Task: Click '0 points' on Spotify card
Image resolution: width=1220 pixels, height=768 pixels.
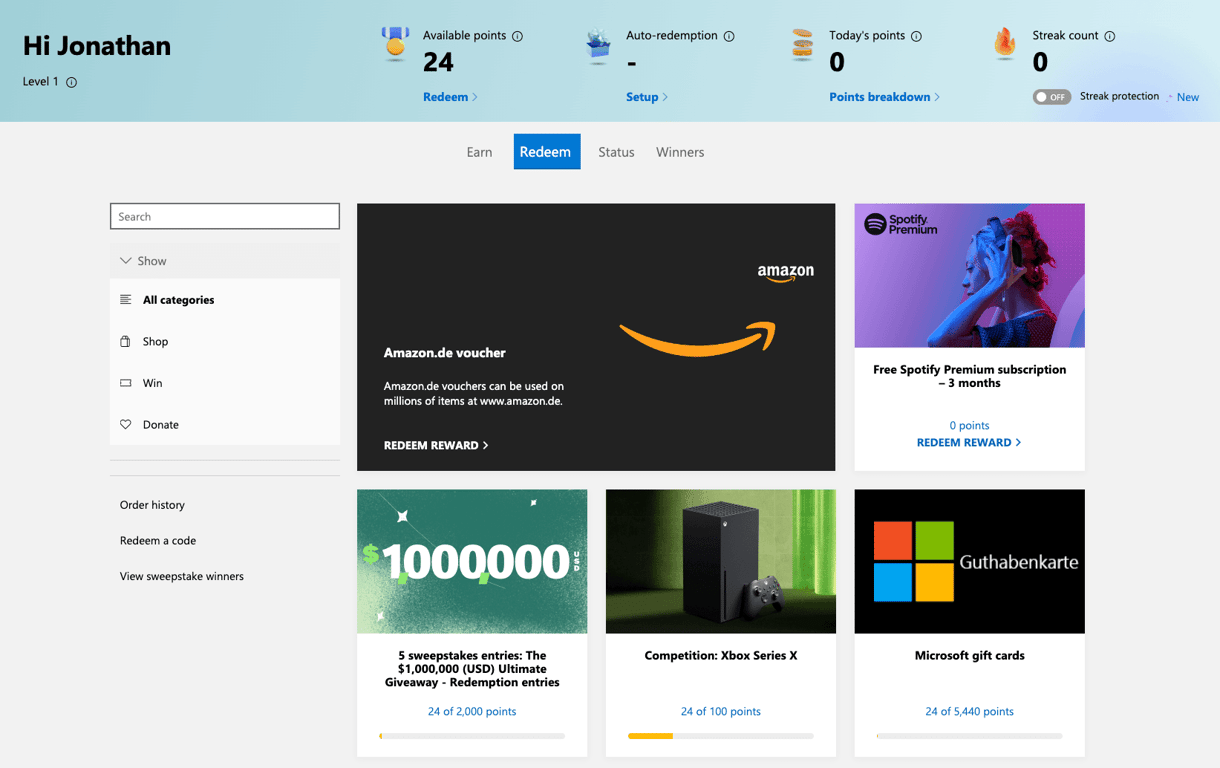Action: [969, 425]
